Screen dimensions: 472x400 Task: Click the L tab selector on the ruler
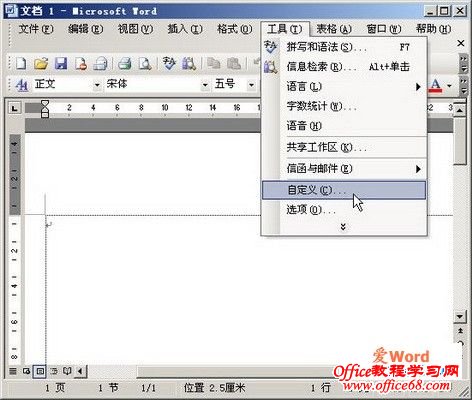coord(14,108)
